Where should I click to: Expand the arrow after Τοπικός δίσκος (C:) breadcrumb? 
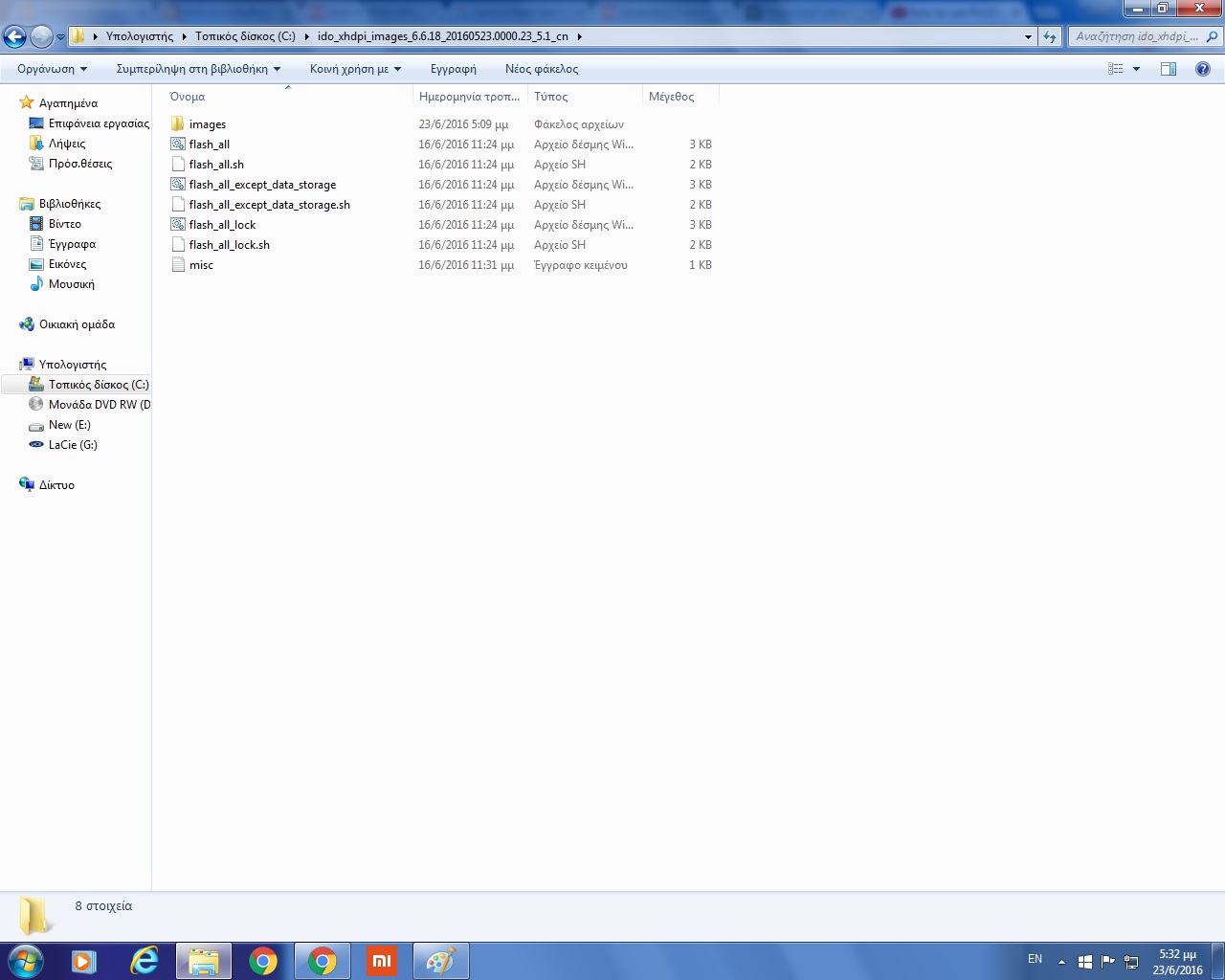click(x=306, y=36)
